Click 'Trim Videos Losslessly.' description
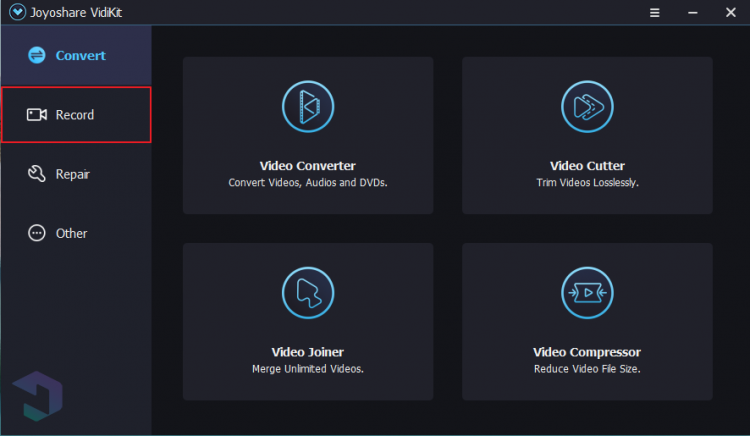750x436 pixels. click(x=587, y=183)
